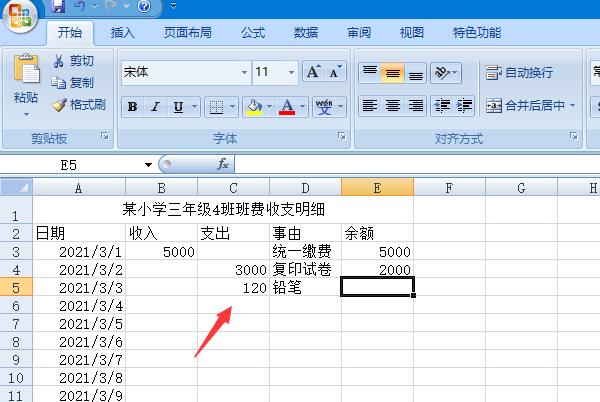Click the Name Box showing E5
600x402 pixels.
coord(69,165)
